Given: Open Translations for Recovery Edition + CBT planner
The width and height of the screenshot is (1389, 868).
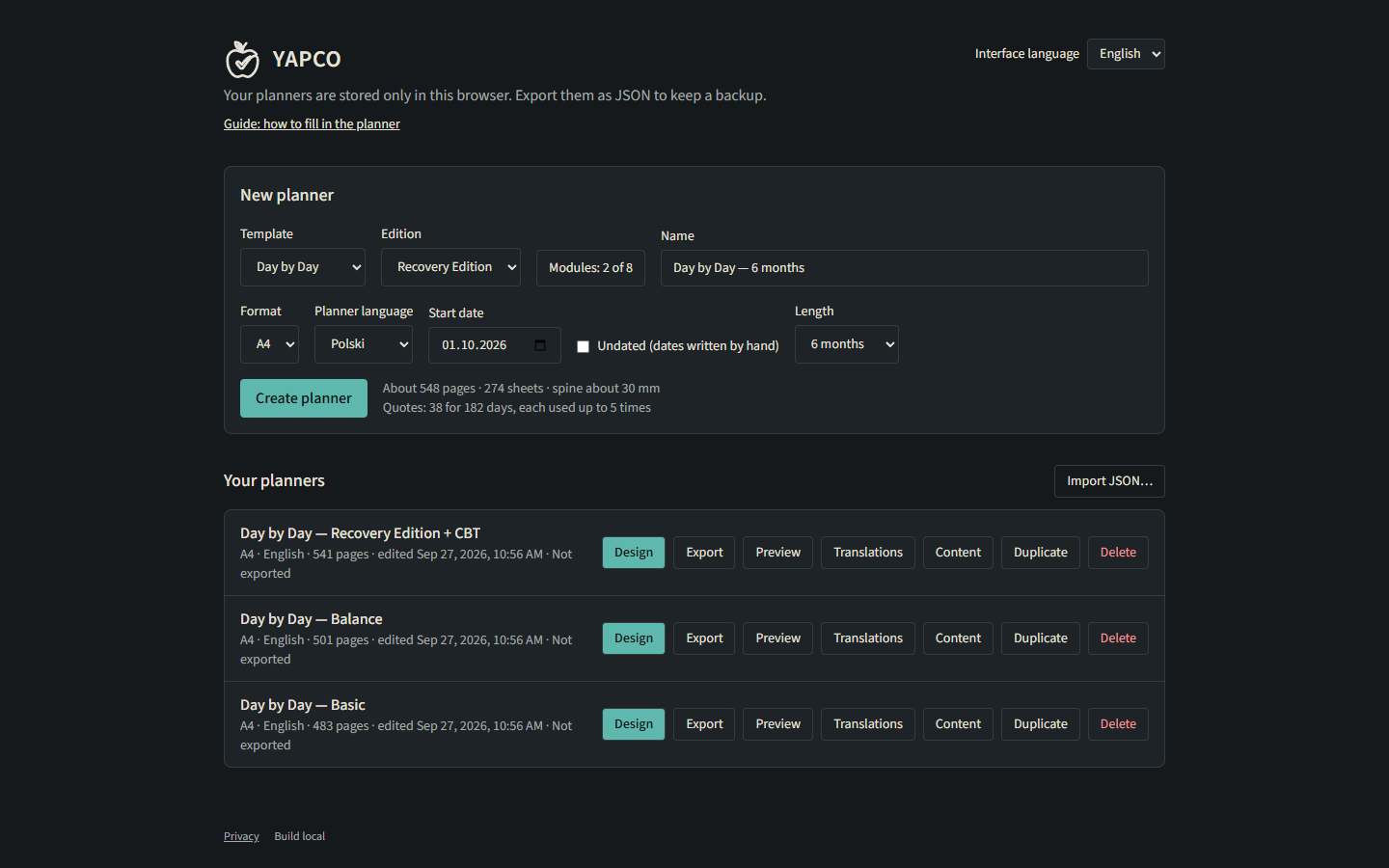Looking at the screenshot, I should (x=868, y=553).
